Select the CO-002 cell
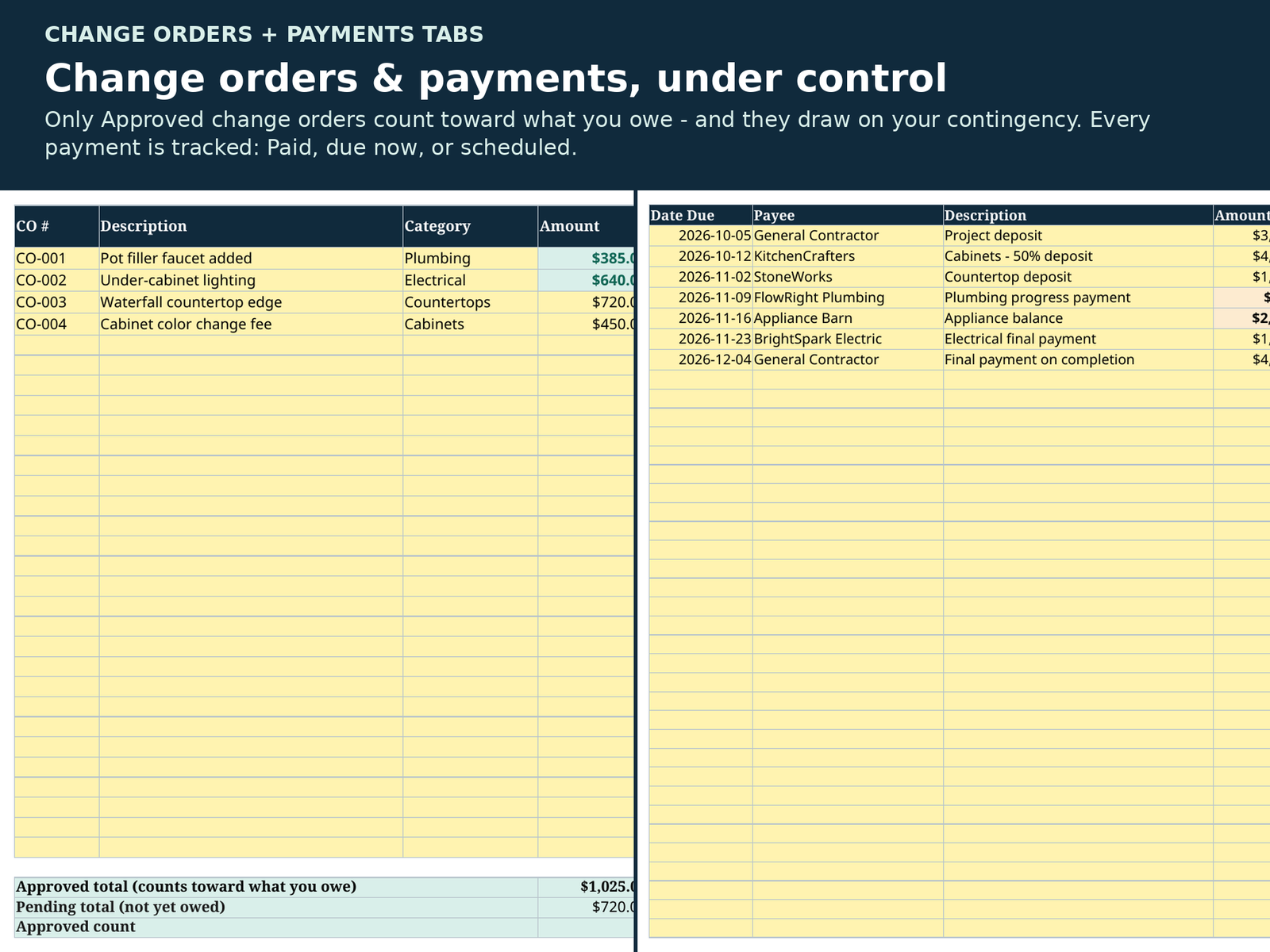 click(57, 281)
